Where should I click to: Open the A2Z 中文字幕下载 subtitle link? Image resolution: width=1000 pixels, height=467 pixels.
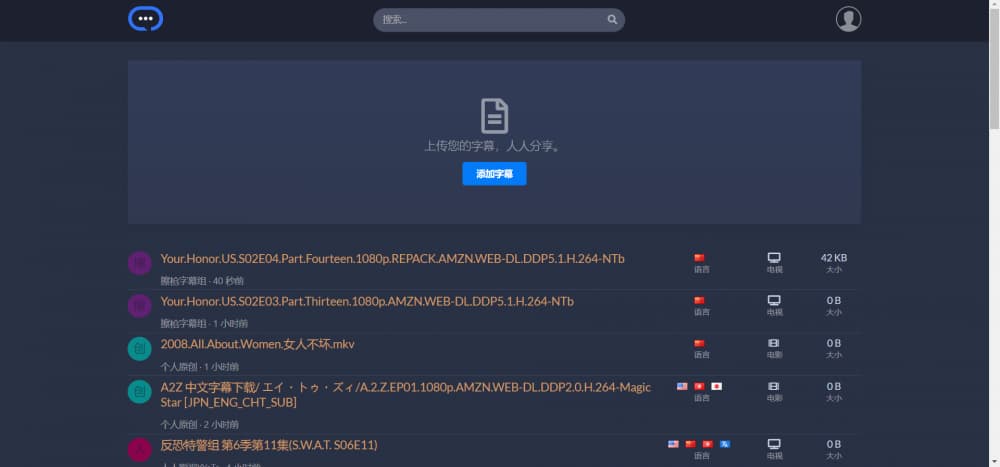pyautogui.click(x=406, y=394)
